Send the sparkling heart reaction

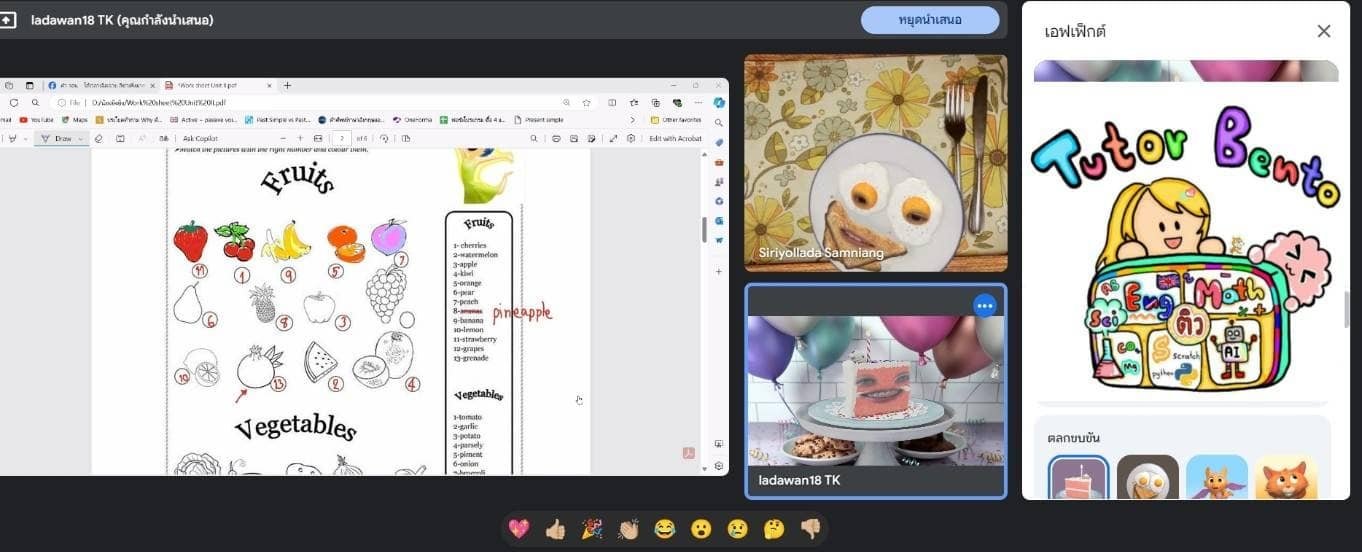point(519,529)
